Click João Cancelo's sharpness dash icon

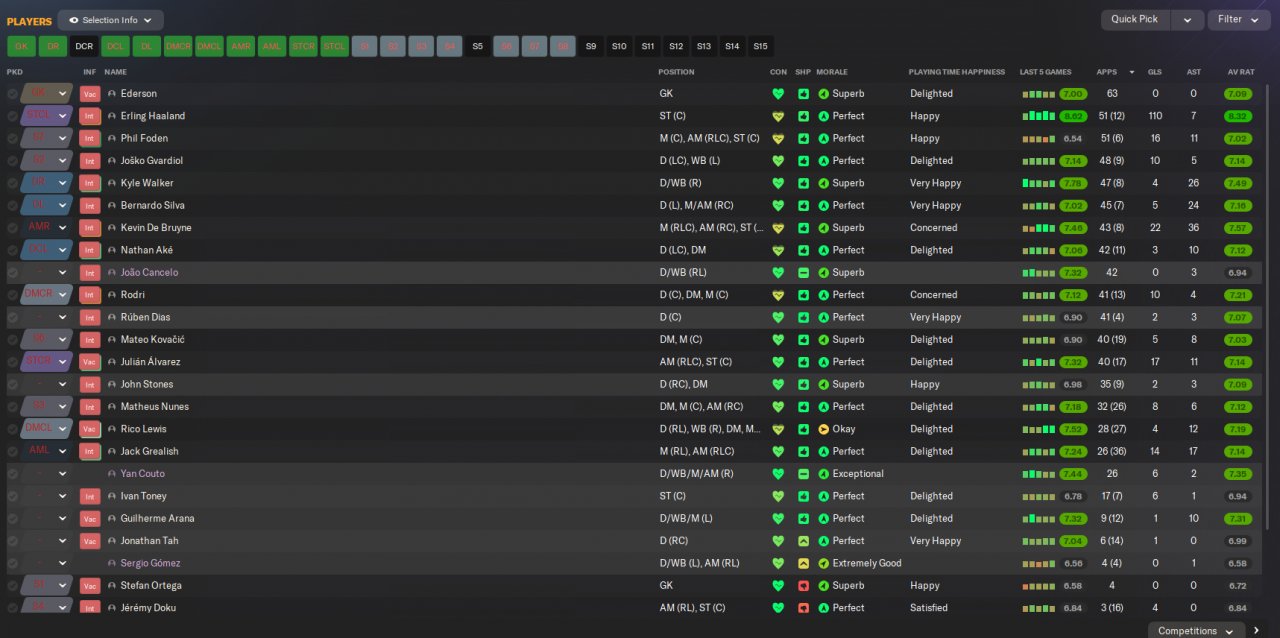[x=803, y=273]
